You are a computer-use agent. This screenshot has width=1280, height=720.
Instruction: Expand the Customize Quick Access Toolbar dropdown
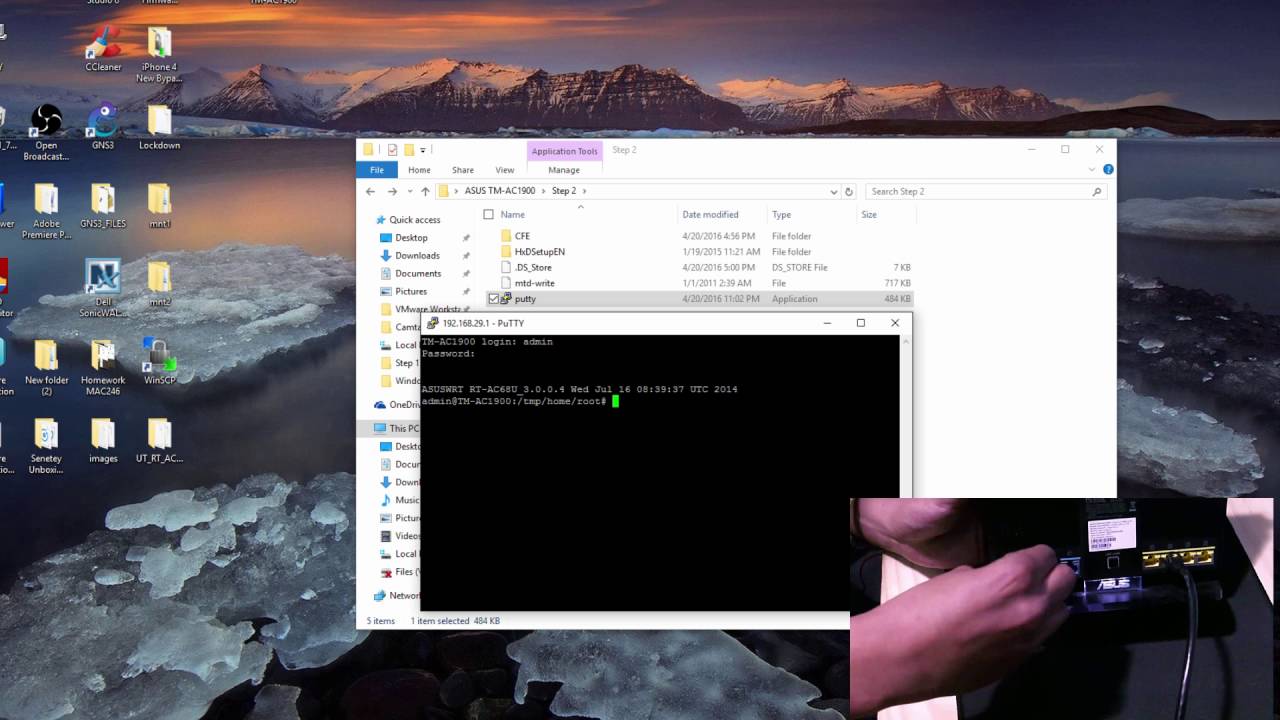(423, 150)
